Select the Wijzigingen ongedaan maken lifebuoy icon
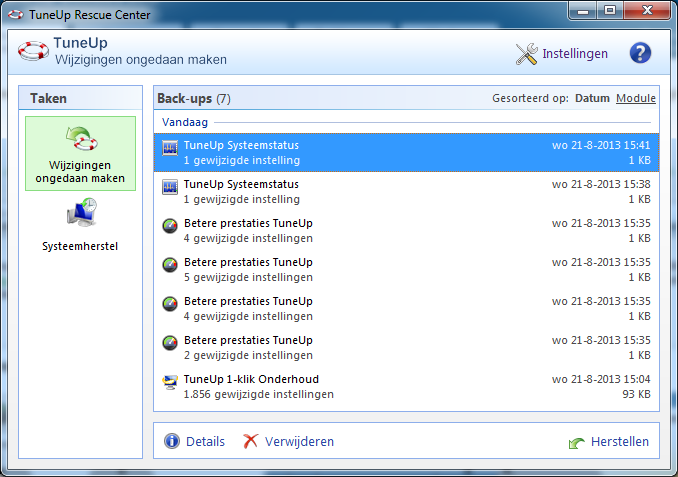Screen dimensions: 678x477 point(82,138)
